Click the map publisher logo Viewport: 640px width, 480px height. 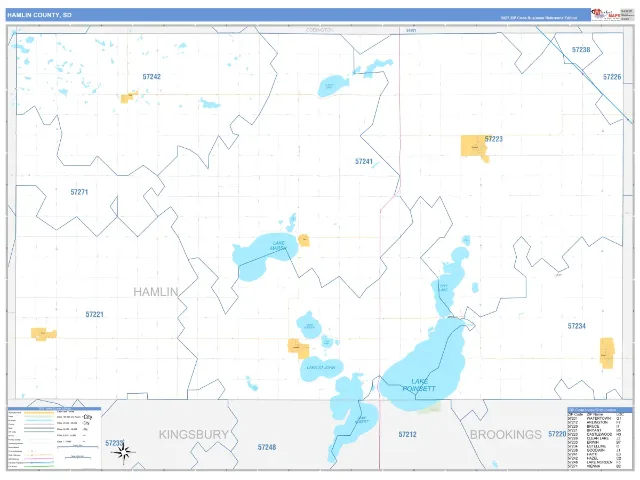(606, 15)
